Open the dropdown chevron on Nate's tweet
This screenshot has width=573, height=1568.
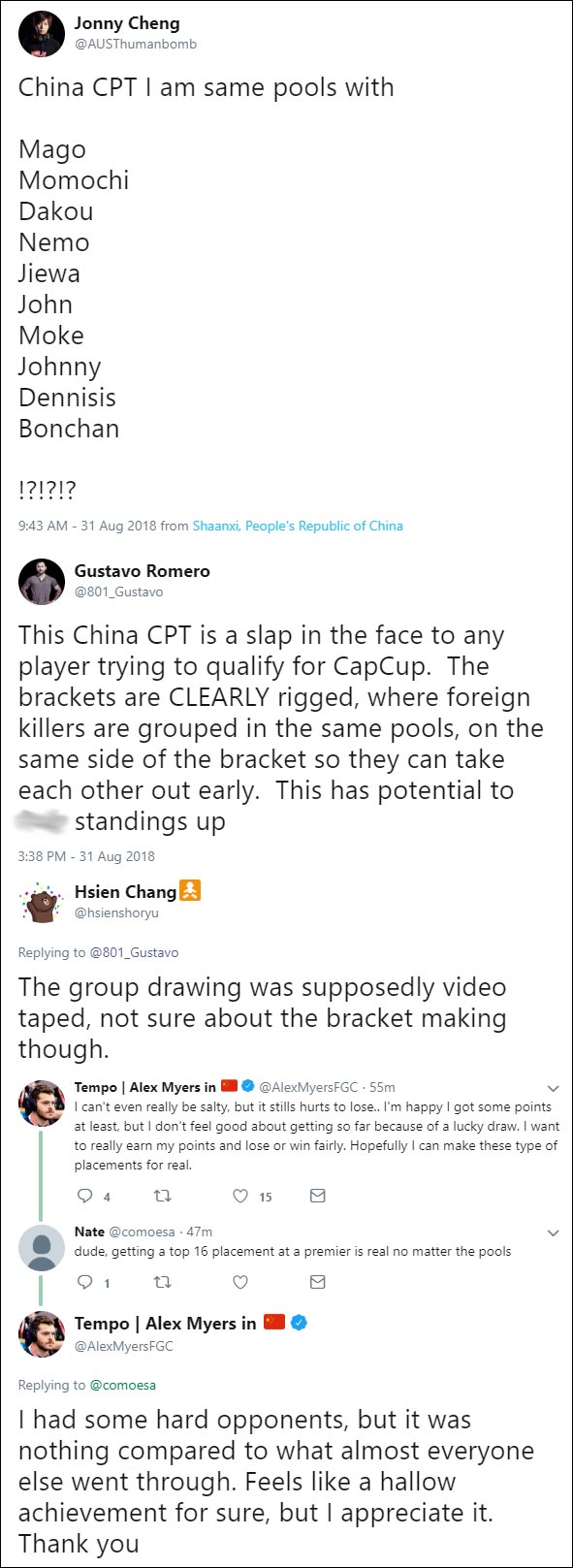coord(553,1232)
